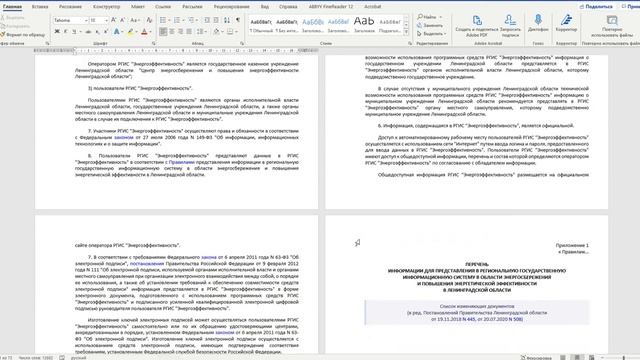Open the borders icon in Paragraph group
The height and width of the screenshot is (360, 640).
click(x=230, y=31)
